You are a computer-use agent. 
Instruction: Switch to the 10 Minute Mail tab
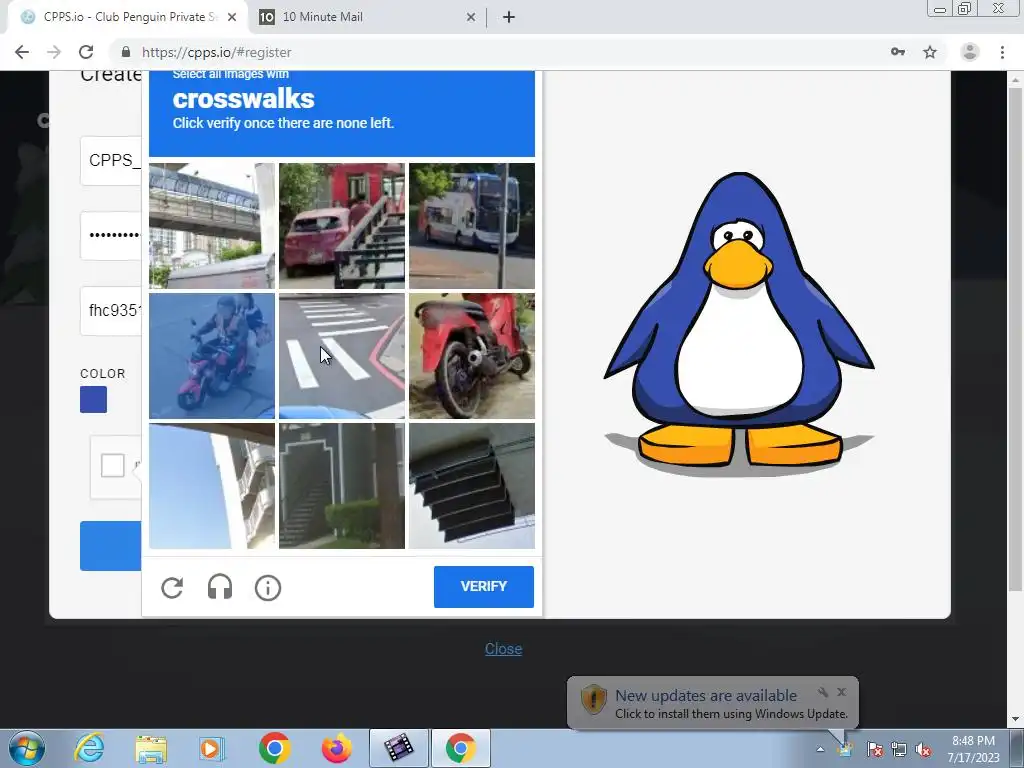(x=366, y=17)
